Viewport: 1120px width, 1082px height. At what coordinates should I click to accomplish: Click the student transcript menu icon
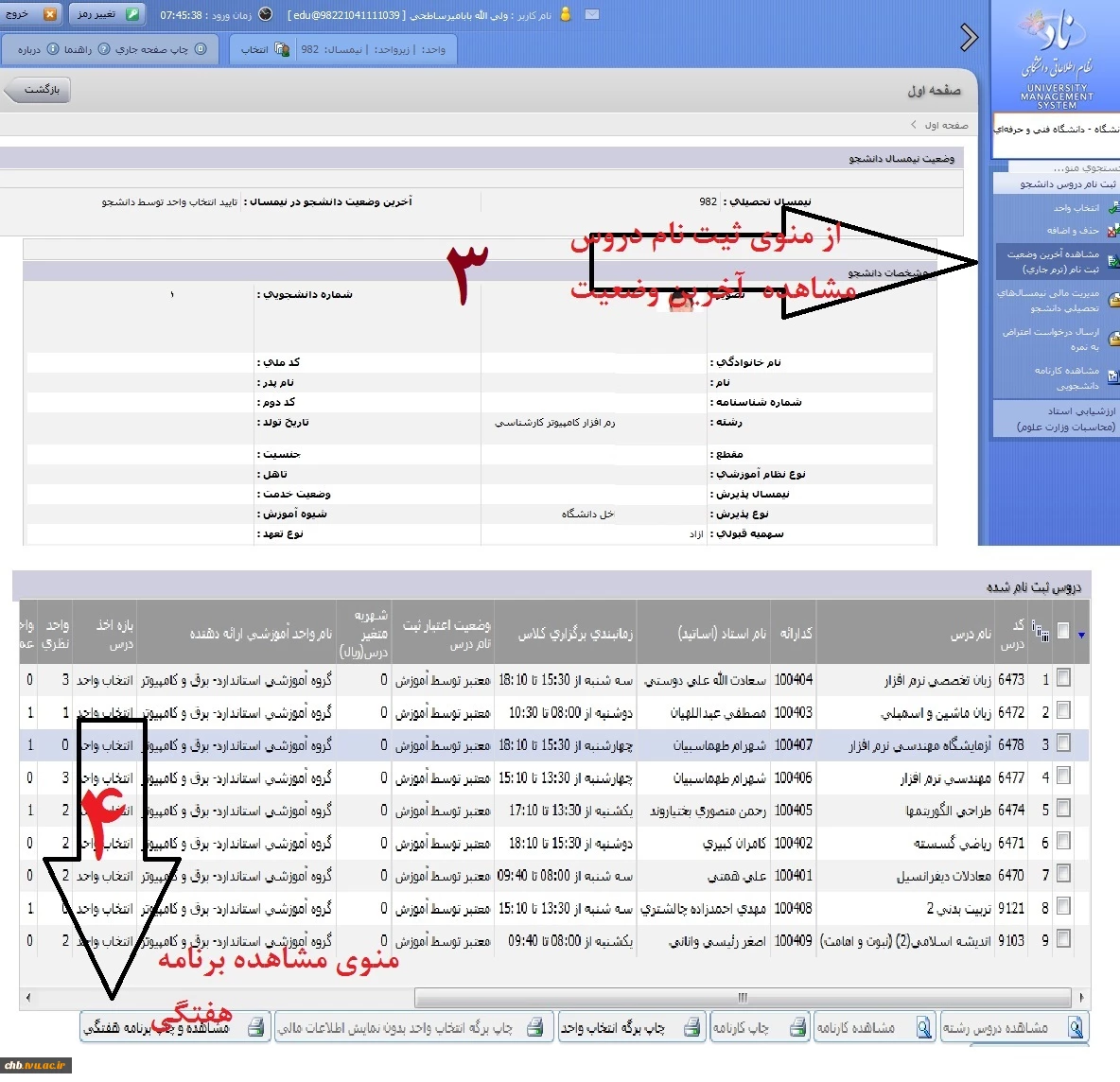[x=1112, y=377]
